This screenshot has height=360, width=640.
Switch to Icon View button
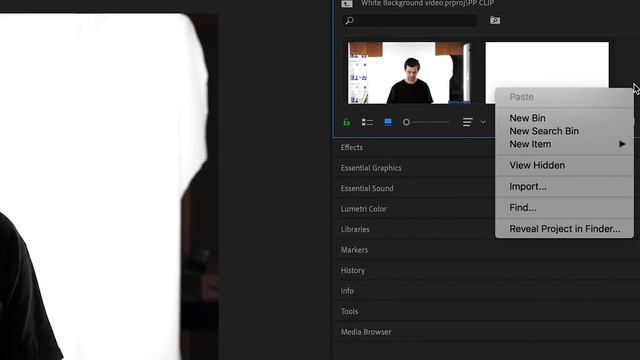(388, 122)
